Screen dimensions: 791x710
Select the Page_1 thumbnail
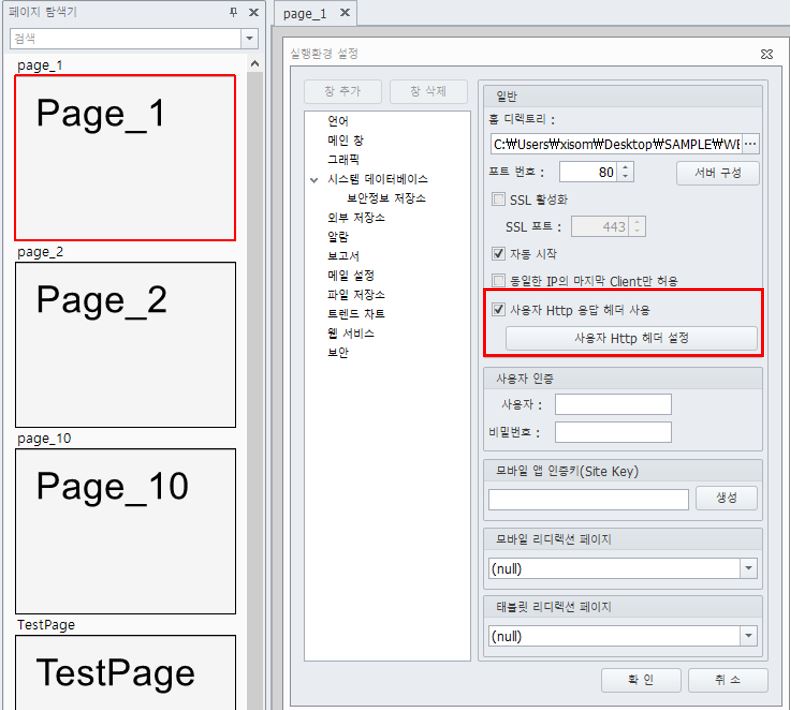125,157
